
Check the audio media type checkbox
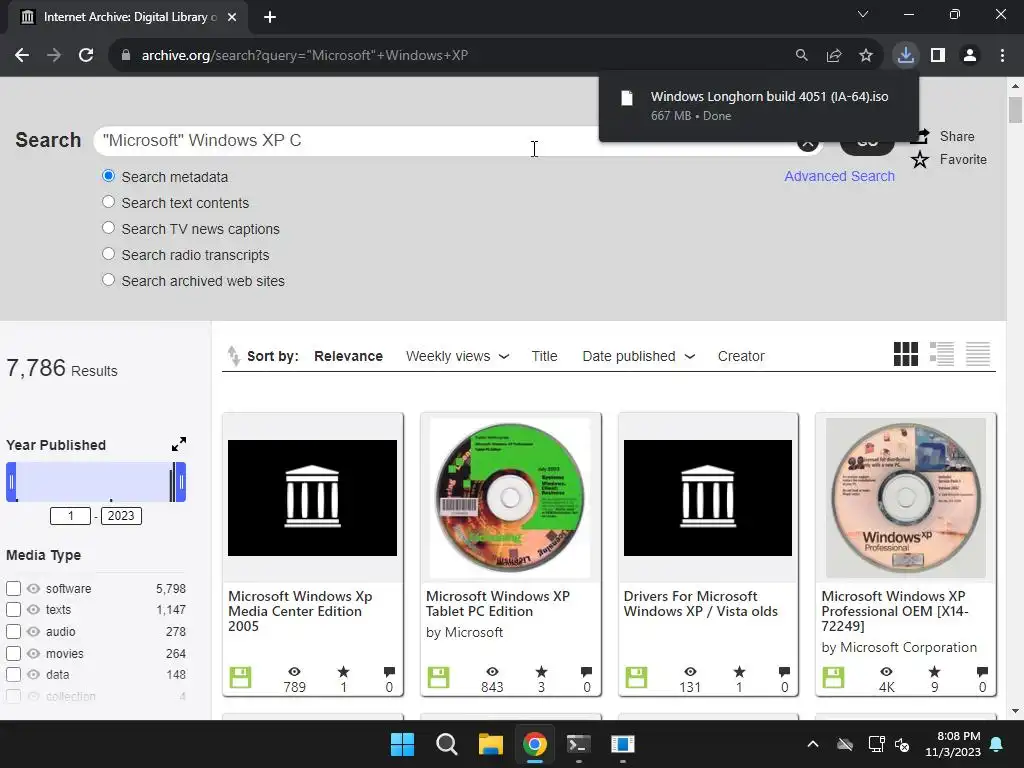point(14,632)
